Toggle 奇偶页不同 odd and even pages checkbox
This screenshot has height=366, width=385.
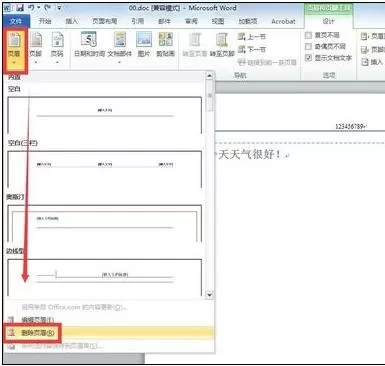click(309, 46)
